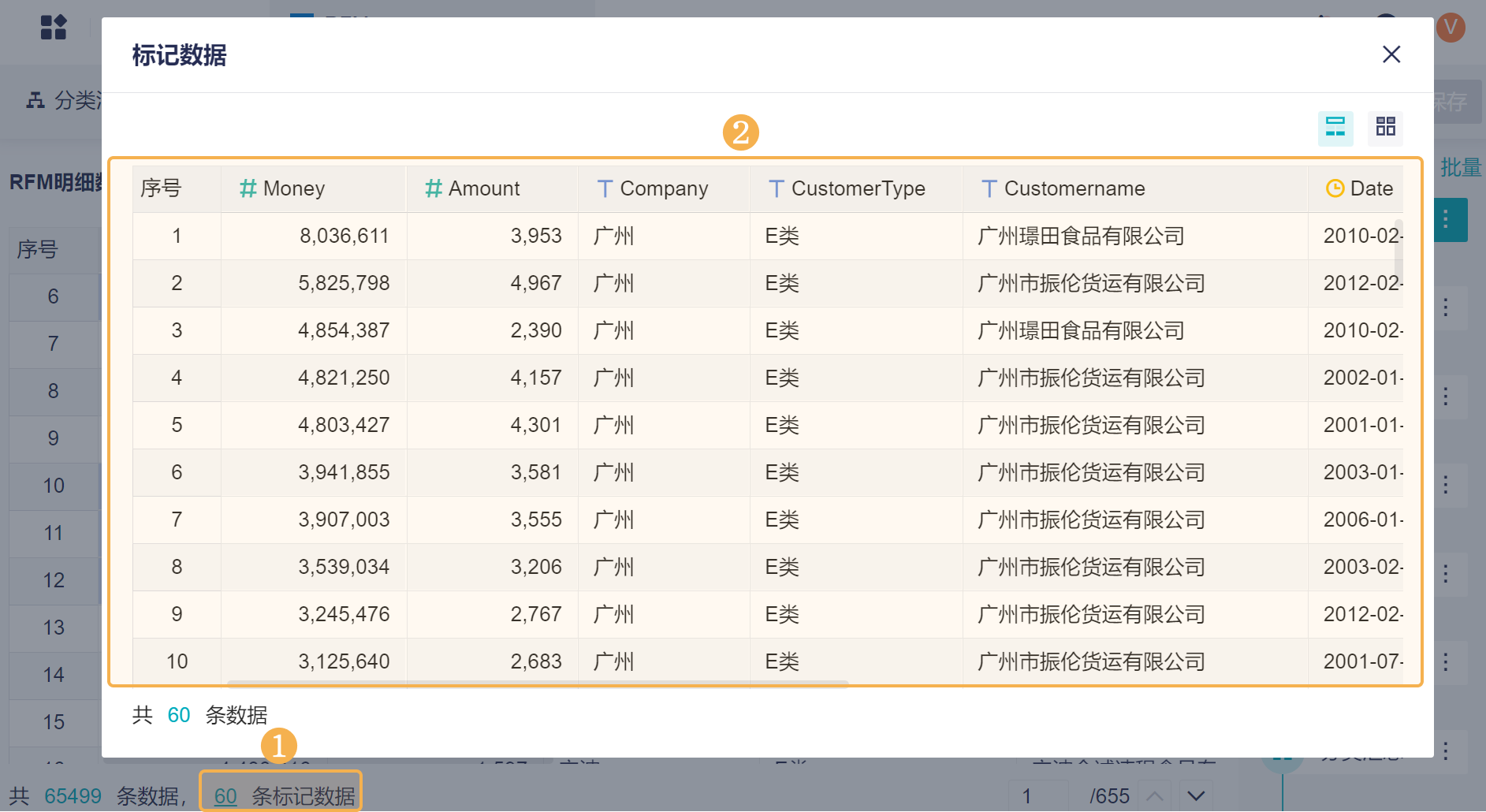1486x812 pixels.
Task: Click the Date column clock icon
Action: click(x=1335, y=188)
